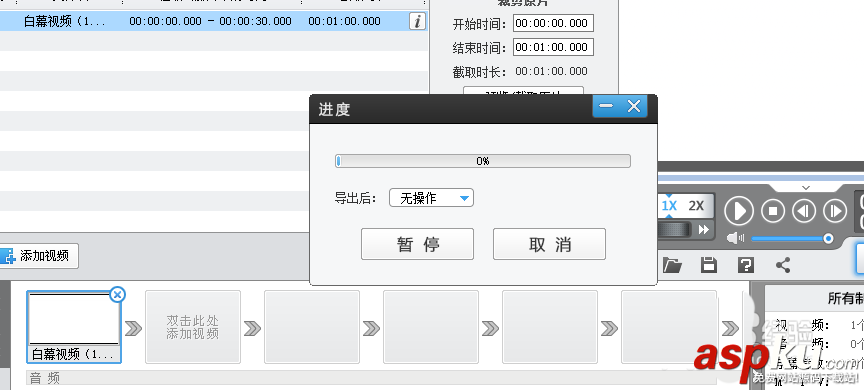Collapse the player panel with the small chevron
Screen dimensions: 864x390
(806, 188)
